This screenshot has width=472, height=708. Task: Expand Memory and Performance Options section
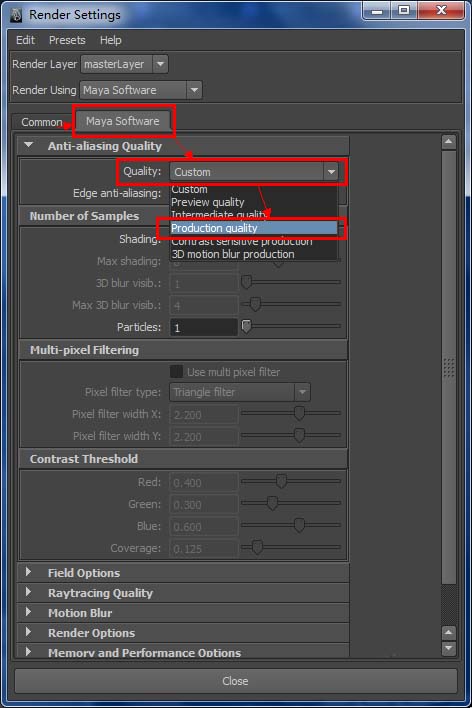tap(28, 652)
